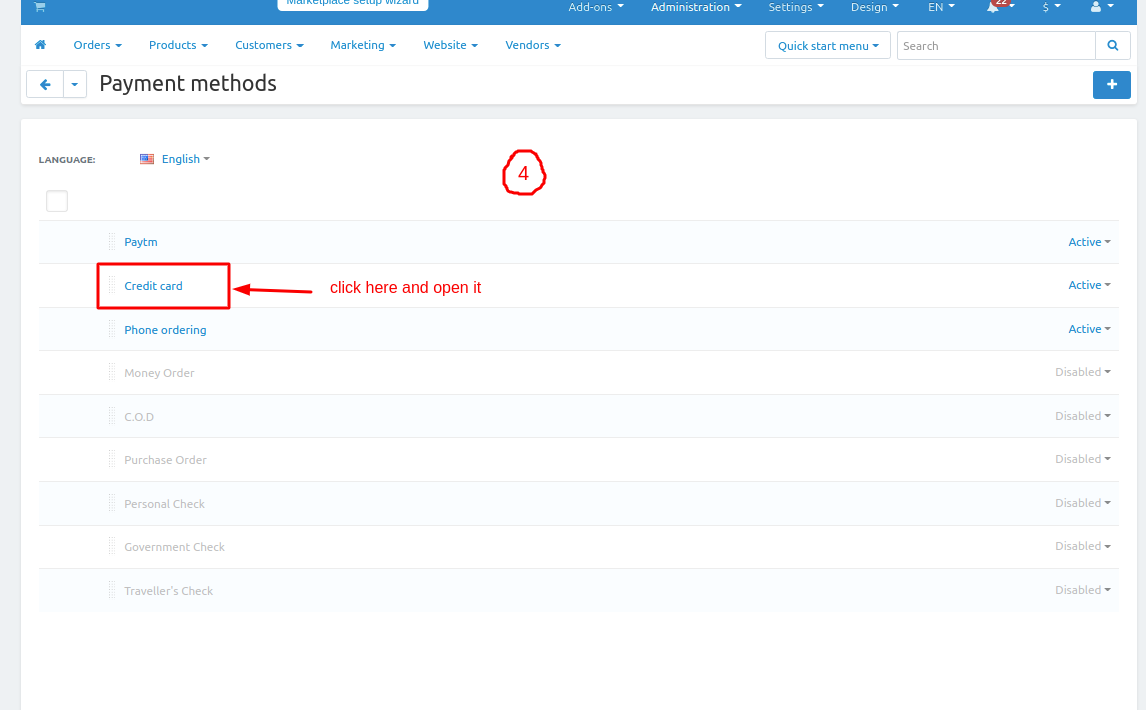Open Phone ordering Active status dropdown
The image size is (1146, 710).
pos(1089,329)
